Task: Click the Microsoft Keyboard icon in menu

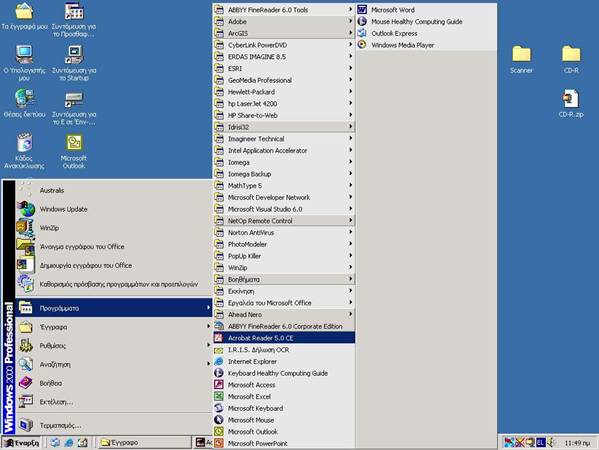Action: tap(219, 408)
